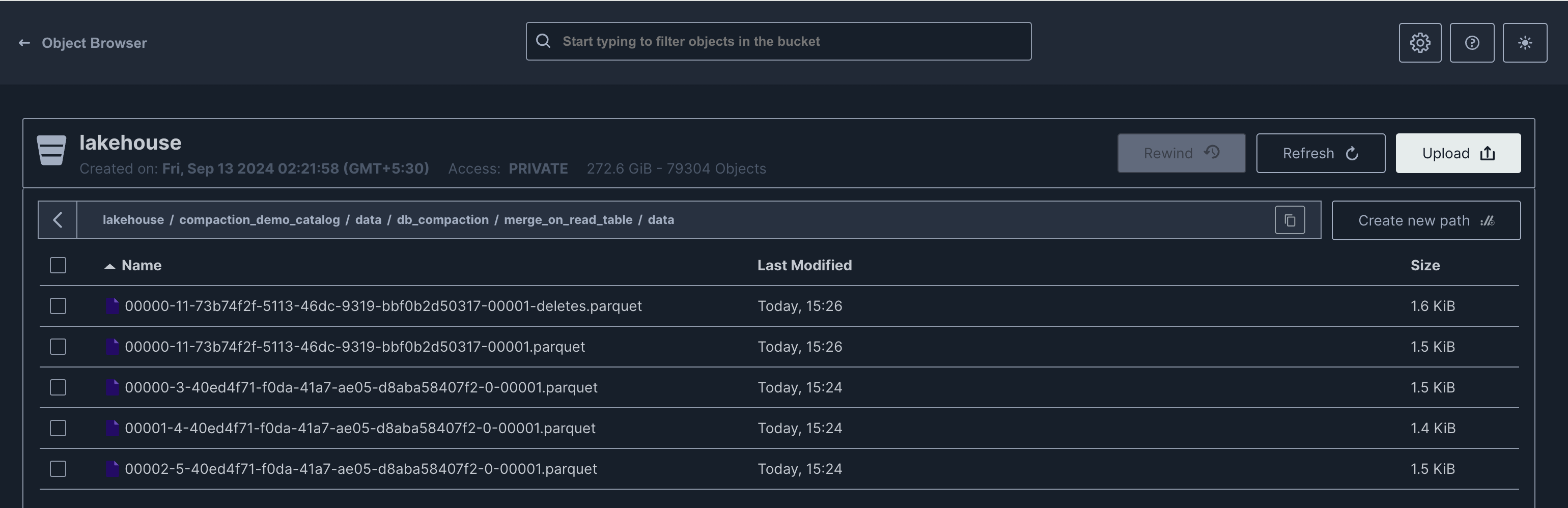Click the Refresh button
Image resolution: width=1568 pixels, height=508 pixels.
pyautogui.click(x=1320, y=153)
